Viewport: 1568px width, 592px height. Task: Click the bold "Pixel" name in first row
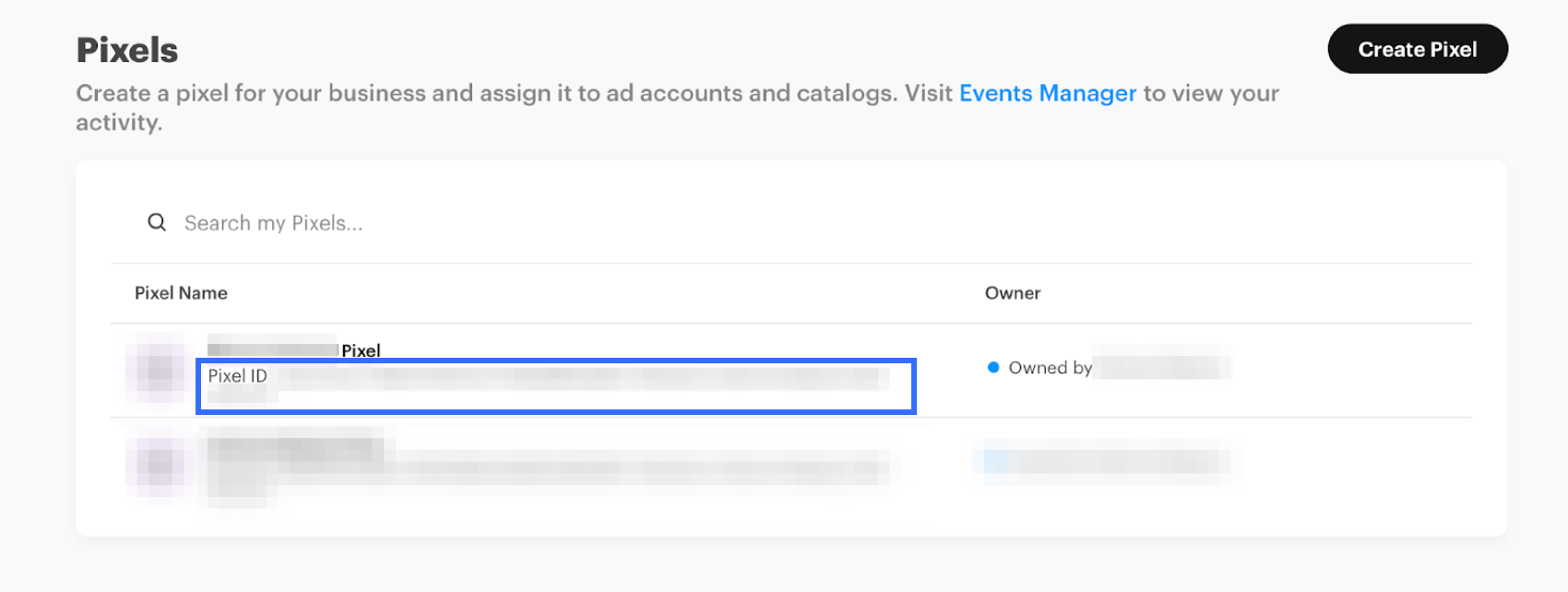tap(361, 350)
